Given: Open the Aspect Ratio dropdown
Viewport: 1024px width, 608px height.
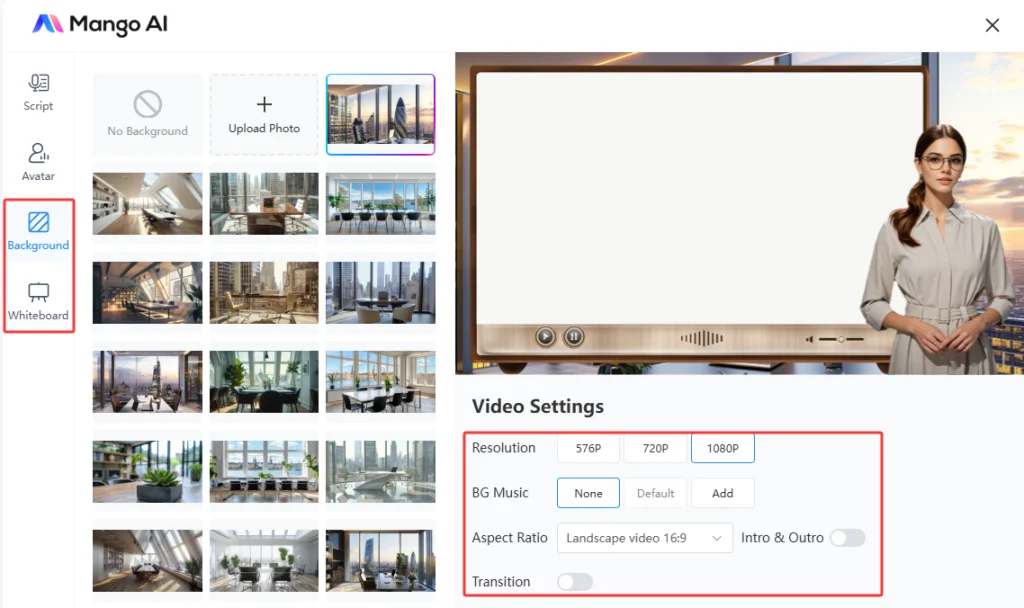Looking at the screenshot, I should (x=643, y=538).
